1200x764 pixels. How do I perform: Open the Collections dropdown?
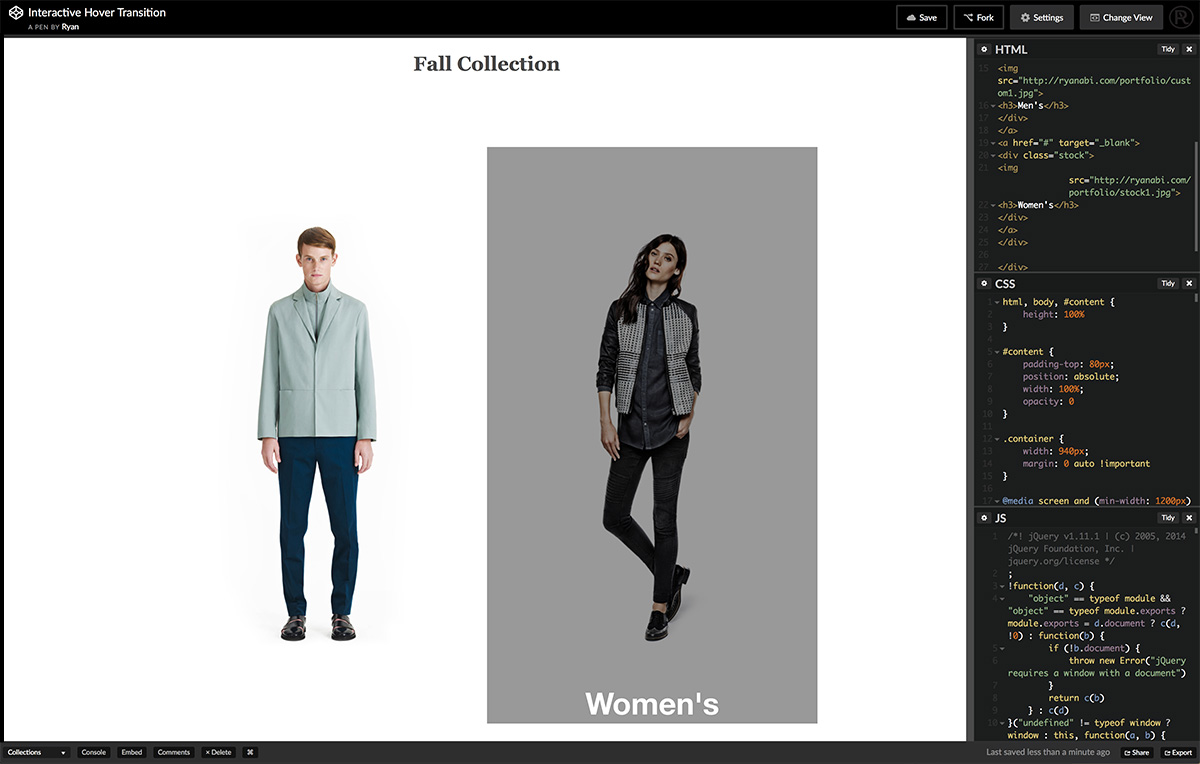point(37,752)
